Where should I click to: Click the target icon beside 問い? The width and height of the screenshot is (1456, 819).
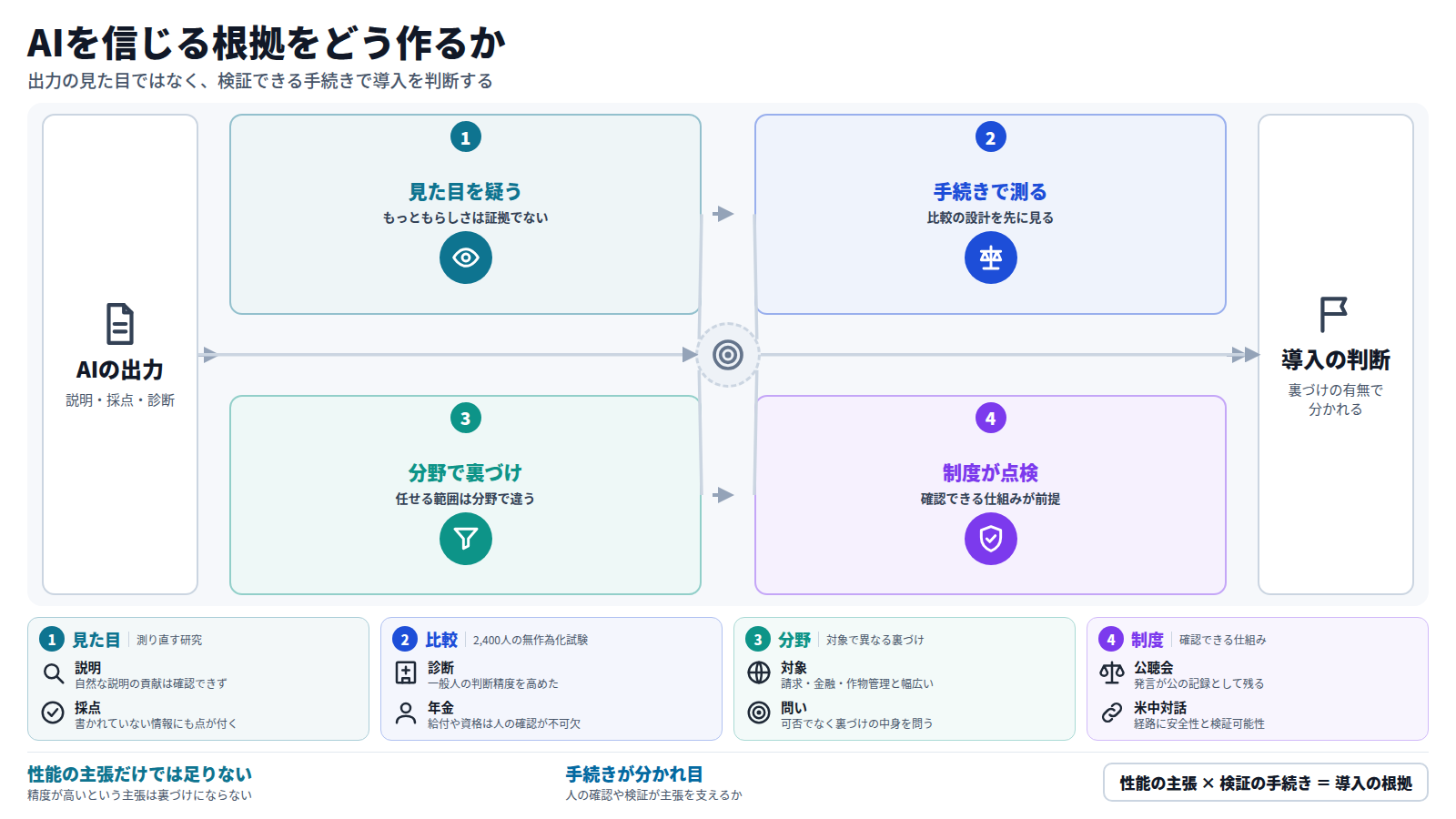(759, 713)
